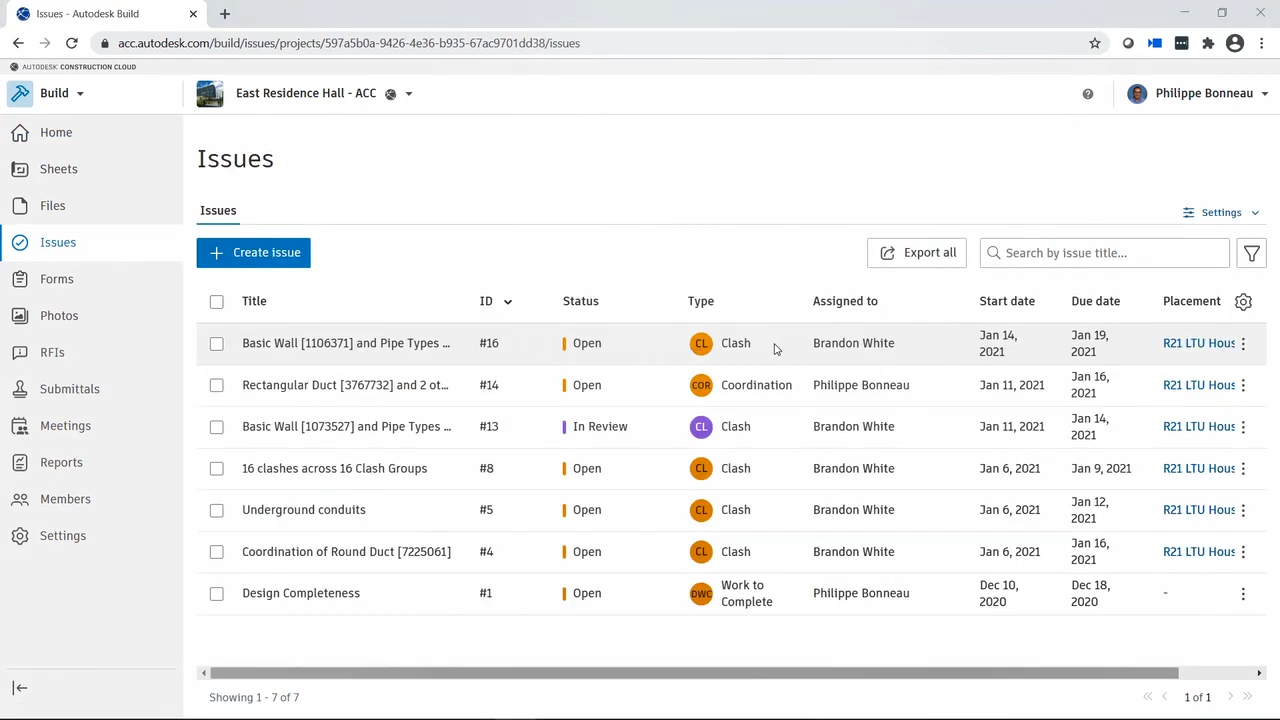Open the RFIs sidebar icon
Image resolution: width=1280 pixels, height=720 pixels.
click(20, 352)
